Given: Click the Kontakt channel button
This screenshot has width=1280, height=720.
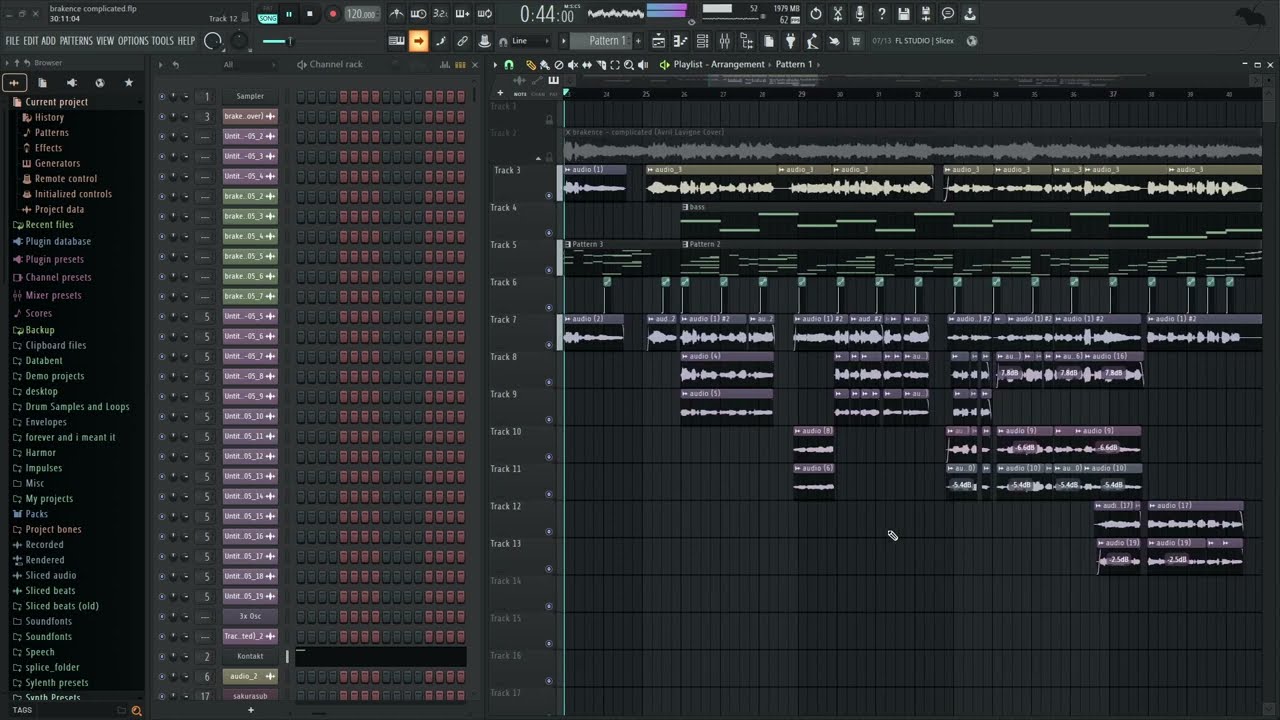Looking at the screenshot, I should coord(250,657).
